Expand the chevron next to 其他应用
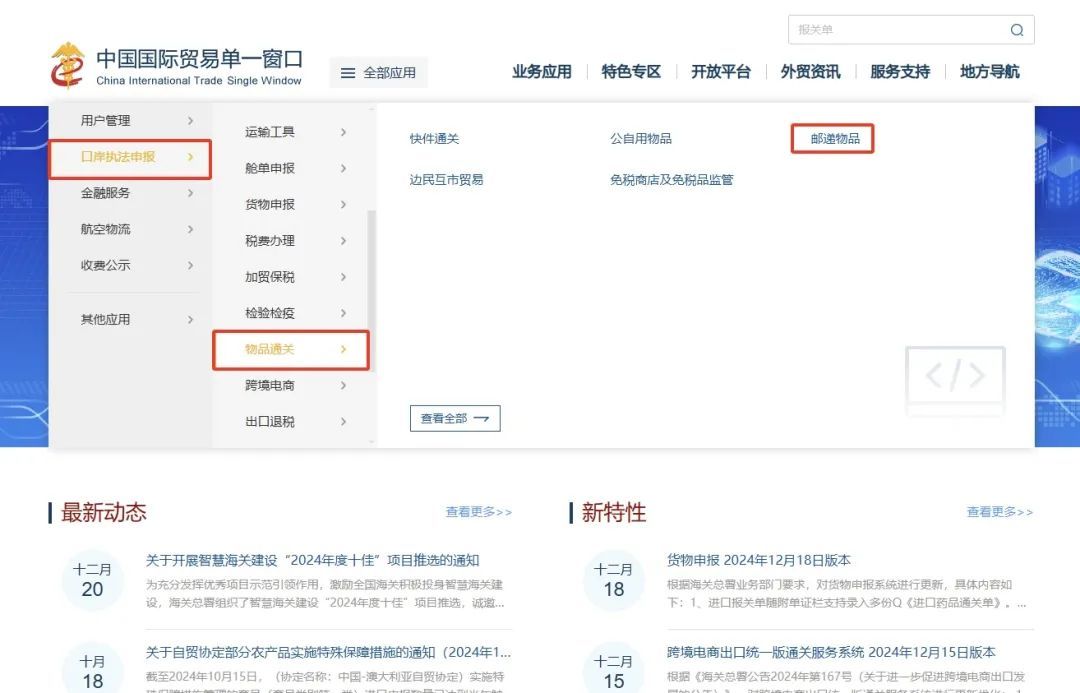The height and width of the screenshot is (693, 1080). pos(190,320)
